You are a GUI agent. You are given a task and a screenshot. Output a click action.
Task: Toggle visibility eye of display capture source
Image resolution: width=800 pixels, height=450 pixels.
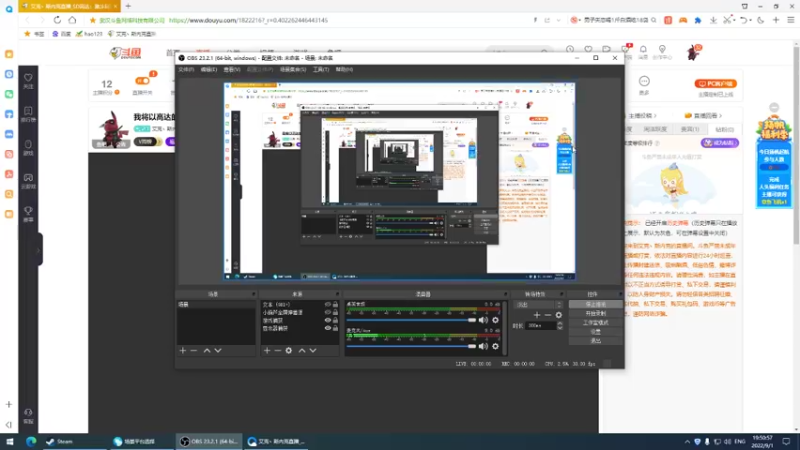(x=328, y=328)
